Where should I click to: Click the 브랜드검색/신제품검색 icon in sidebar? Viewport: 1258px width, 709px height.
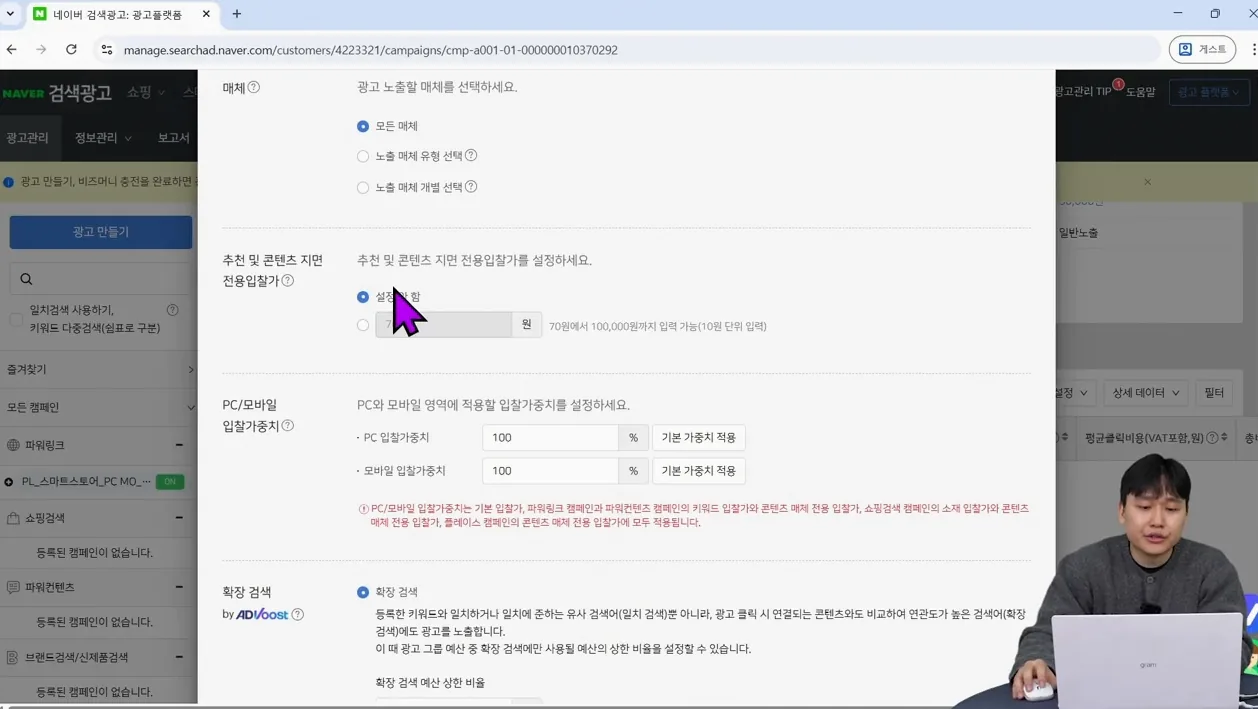(13, 657)
